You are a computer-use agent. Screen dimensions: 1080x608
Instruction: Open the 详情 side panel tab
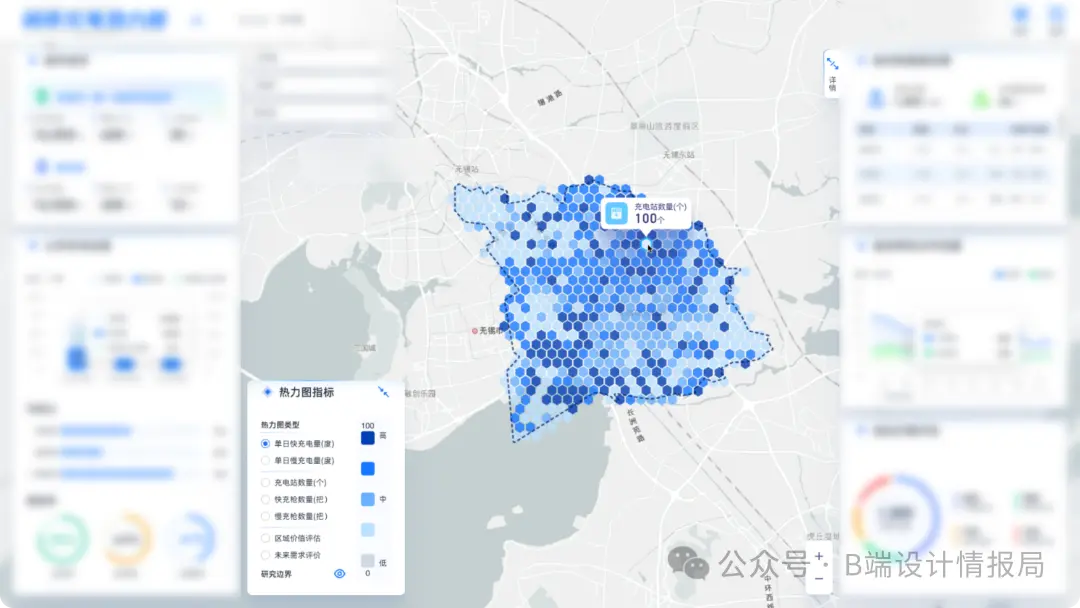pos(832,84)
